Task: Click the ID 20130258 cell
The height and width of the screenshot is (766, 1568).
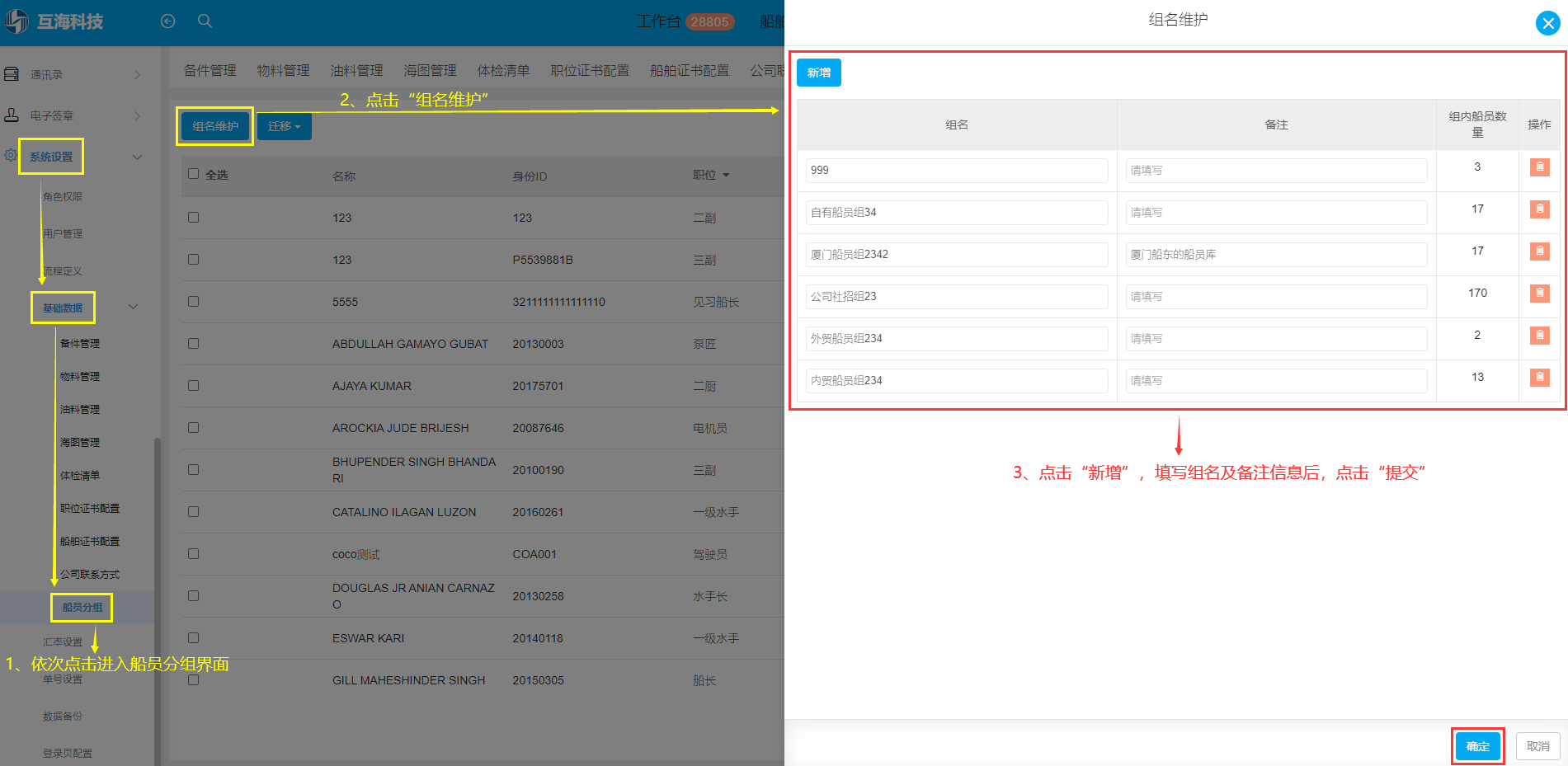Action: tap(538, 596)
